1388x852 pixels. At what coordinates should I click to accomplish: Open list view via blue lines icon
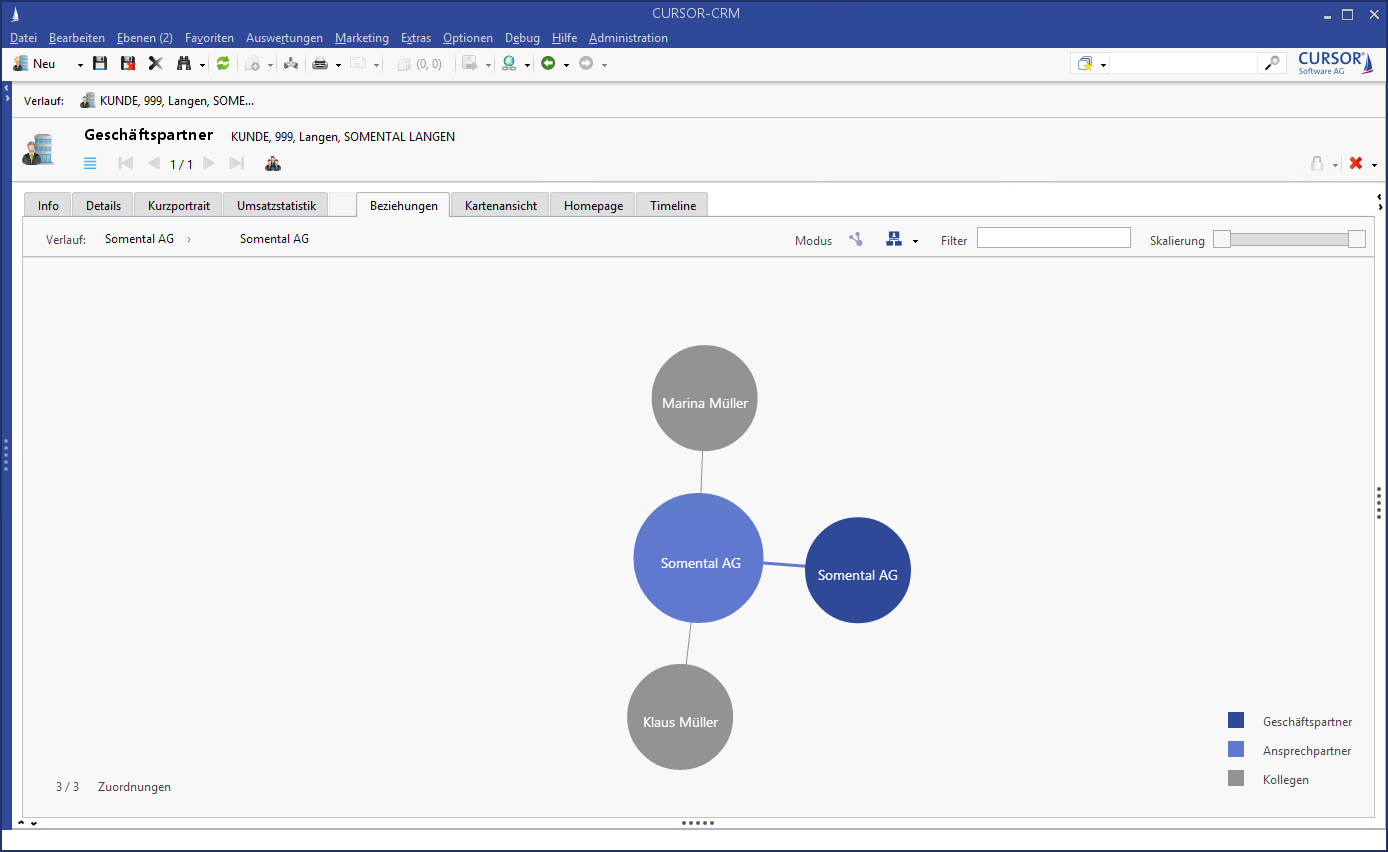pyautogui.click(x=90, y=163)
